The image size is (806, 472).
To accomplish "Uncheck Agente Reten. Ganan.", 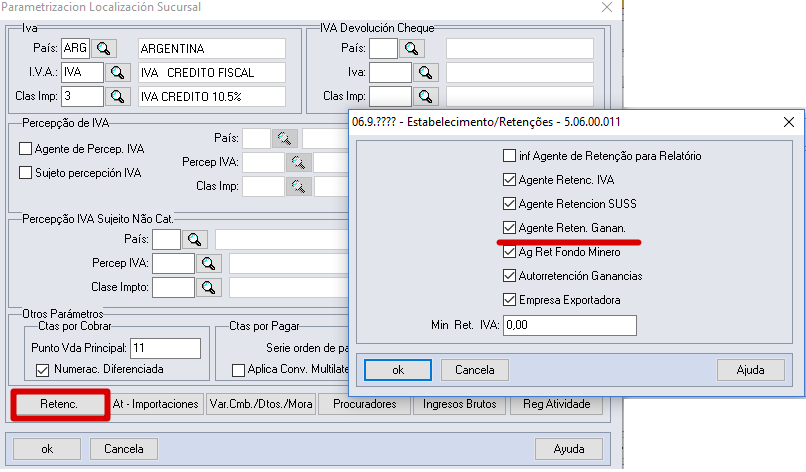I will pyautogui.click(x=509, y=228).
